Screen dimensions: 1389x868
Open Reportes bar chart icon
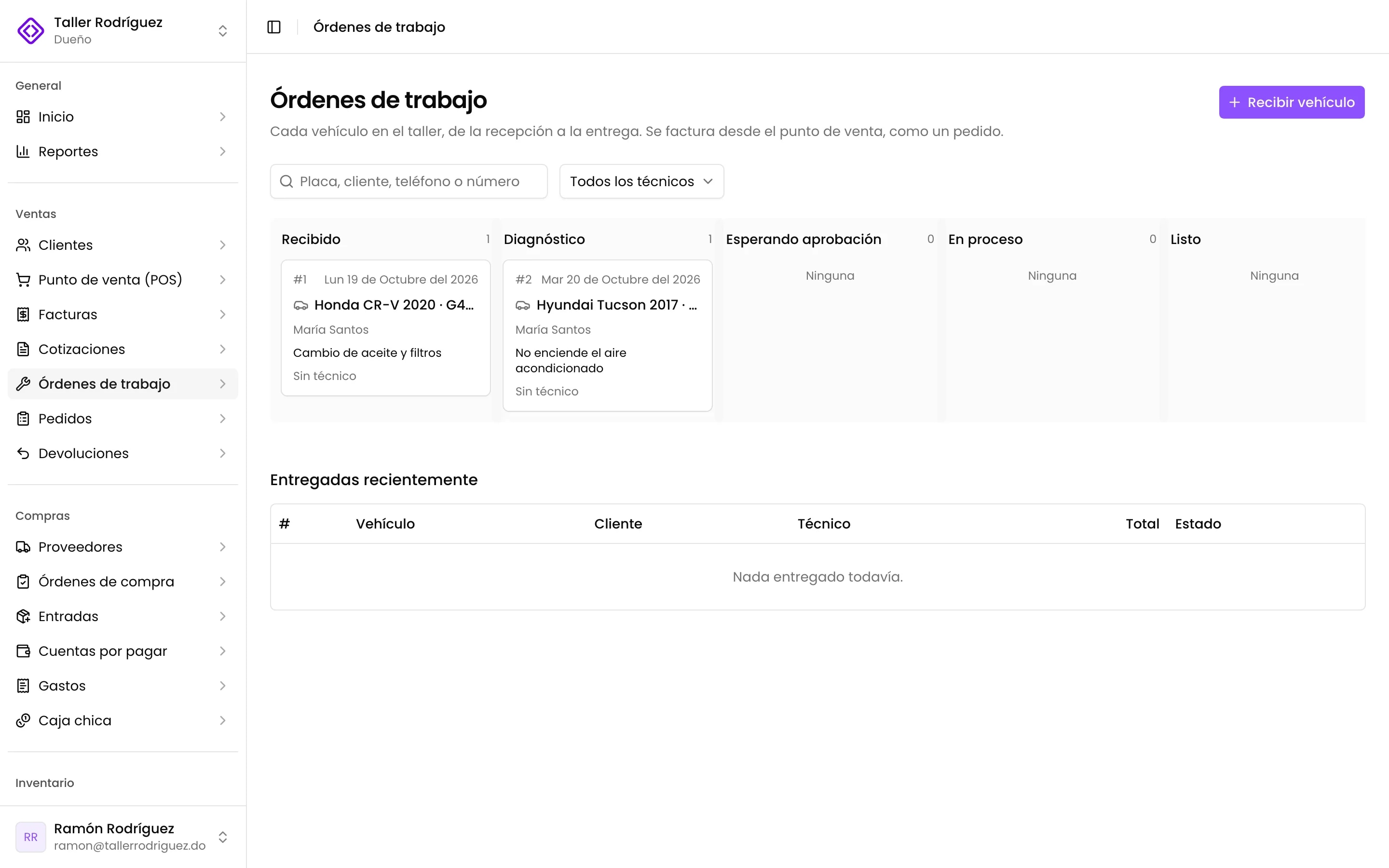pyautogui.click(x=23, y=151)
